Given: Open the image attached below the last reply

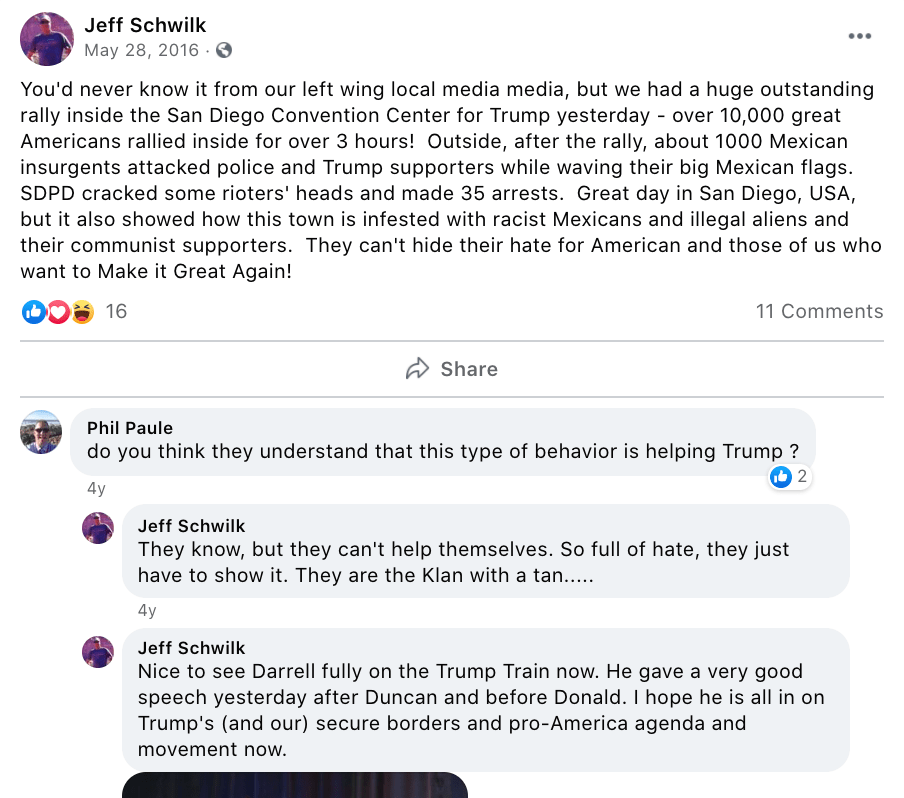Looking at the screenshot, I should [x=295, y=785].
